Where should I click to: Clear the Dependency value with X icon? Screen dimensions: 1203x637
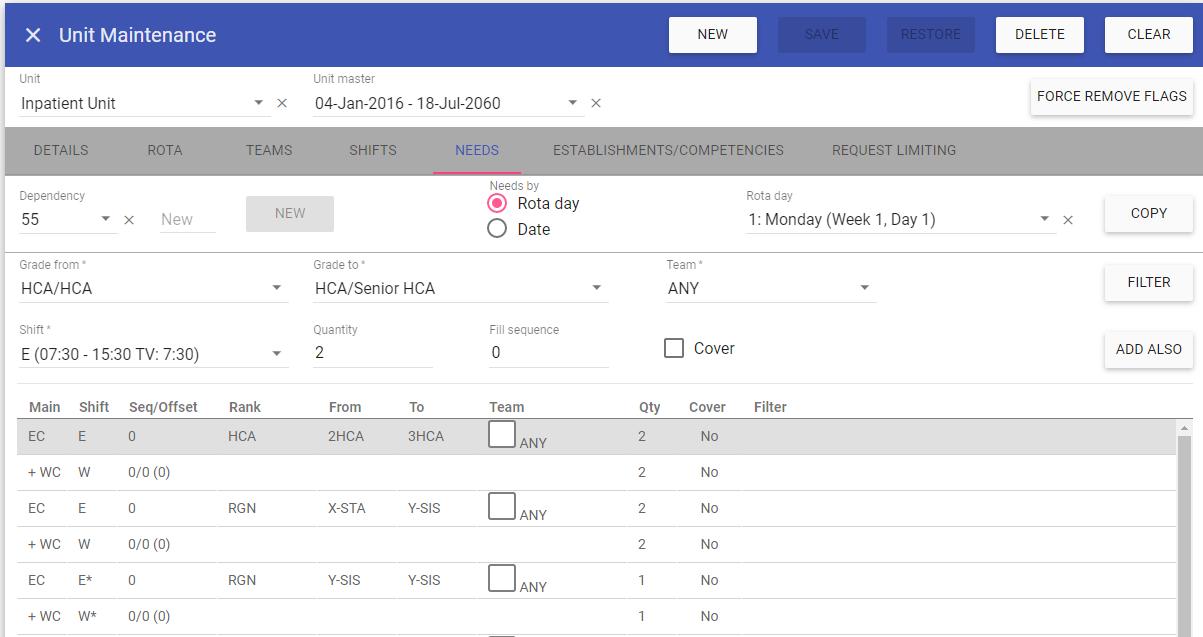coord(129,220)
